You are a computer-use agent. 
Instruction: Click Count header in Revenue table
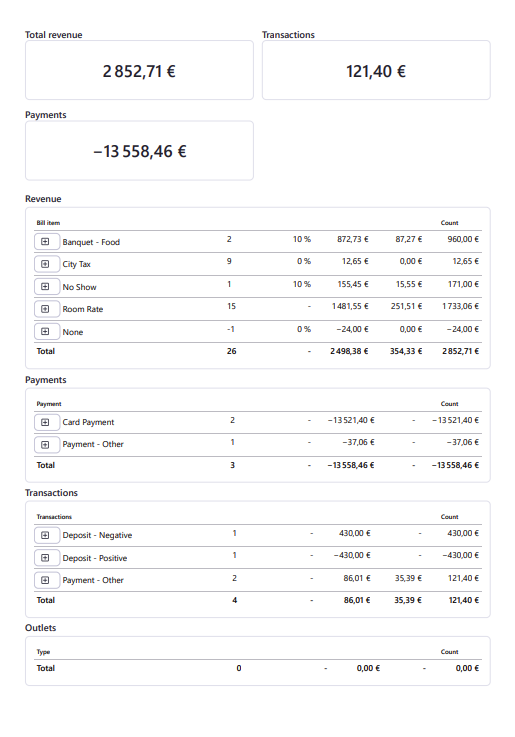click(449, 223)
